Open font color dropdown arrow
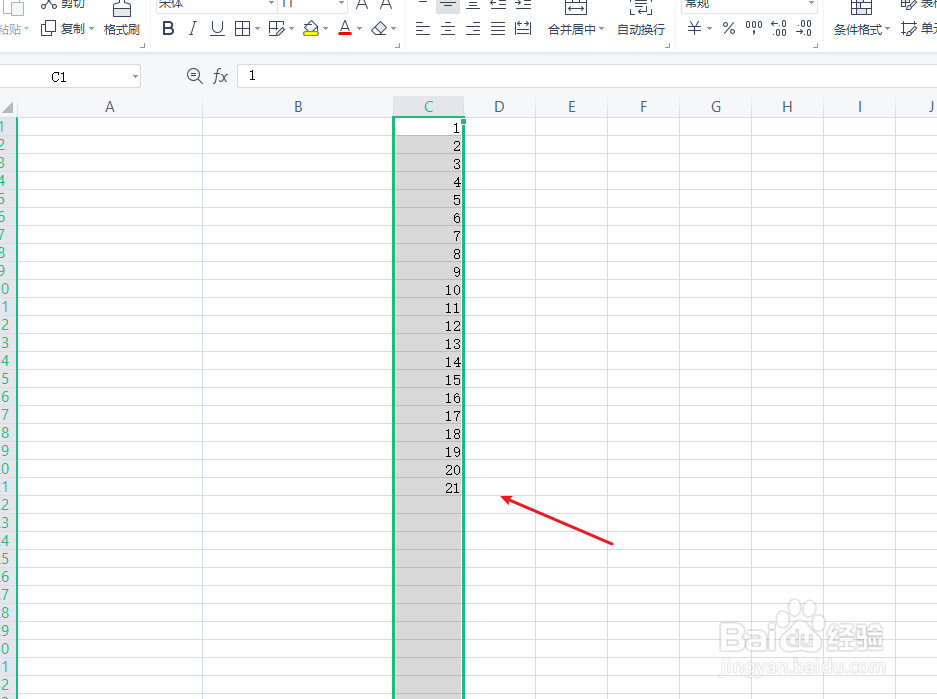Image resolution: width=937 pixels, height=699 pixels. (x=360, y=29)
